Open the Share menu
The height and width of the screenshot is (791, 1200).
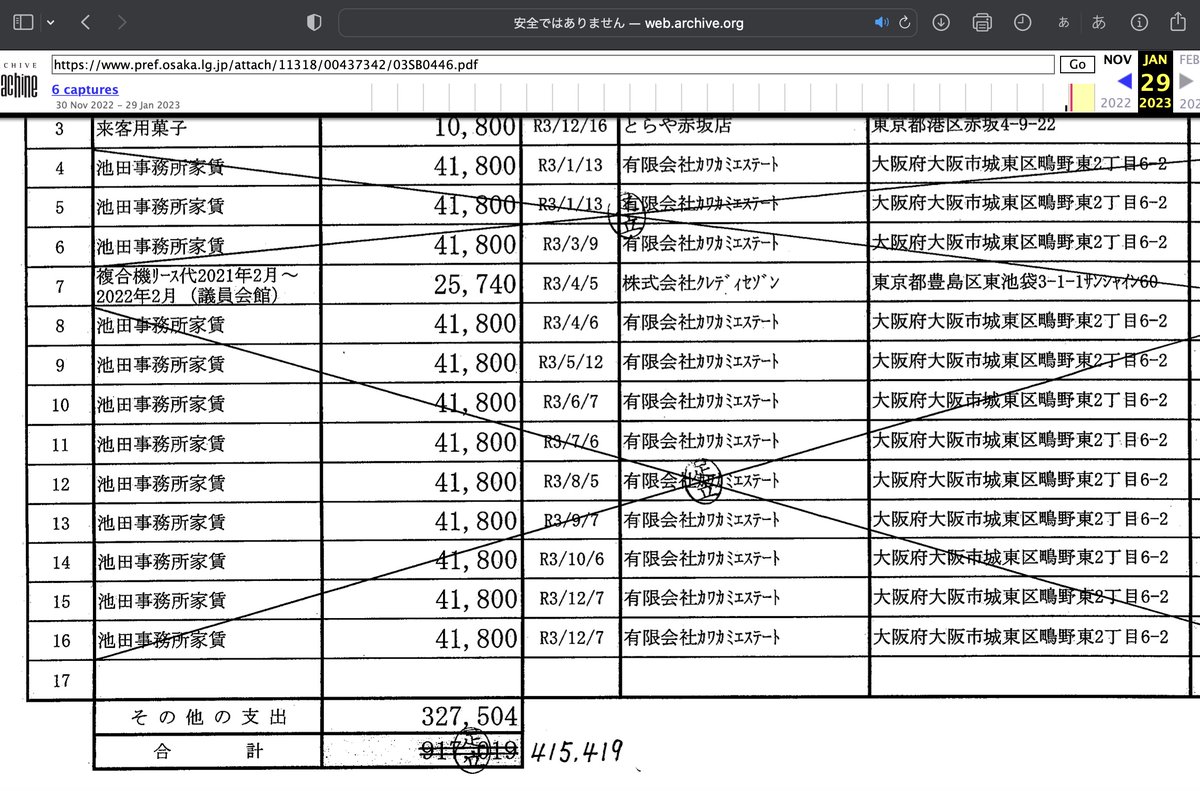point(1178,21)
